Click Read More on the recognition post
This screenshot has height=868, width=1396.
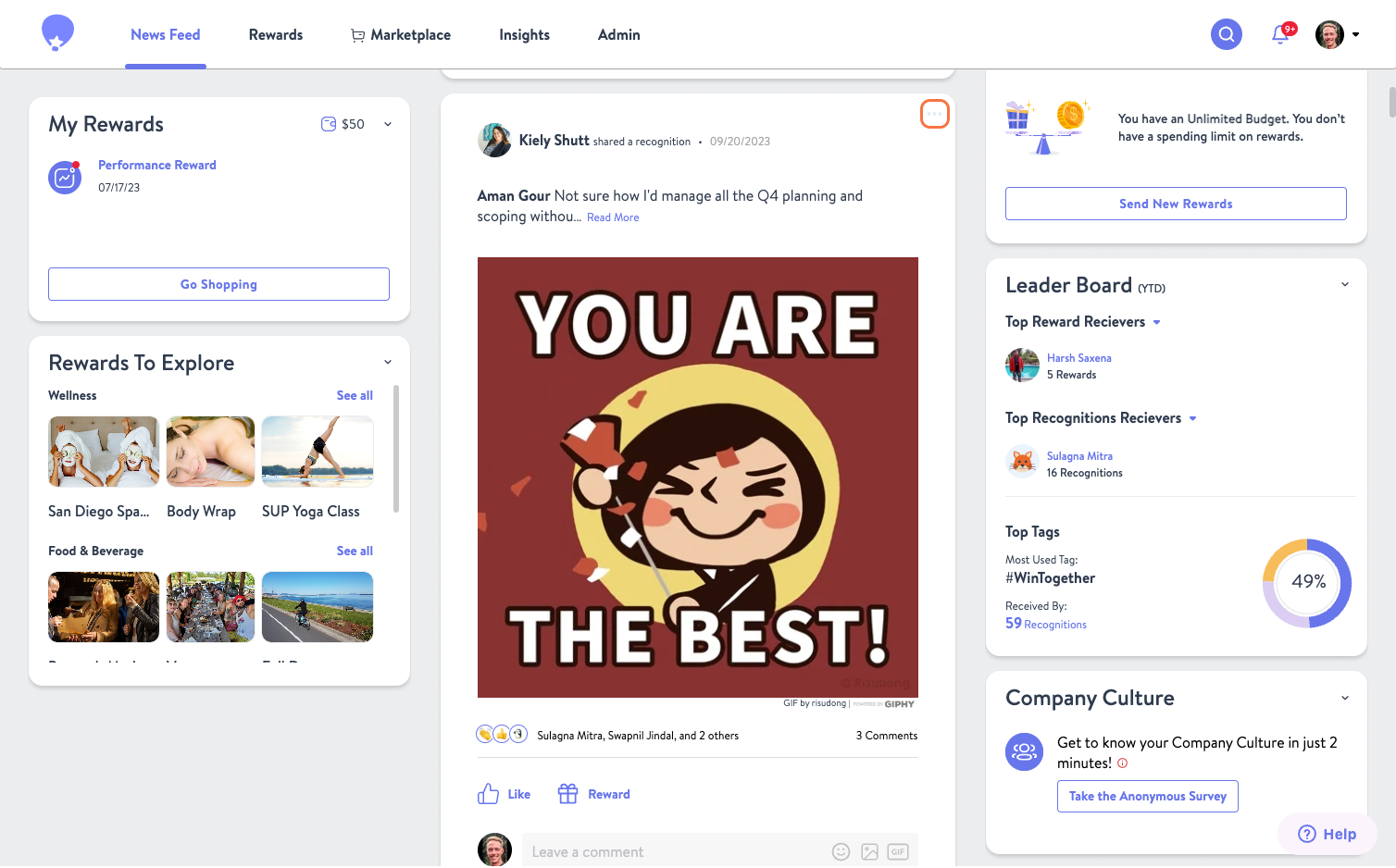coord(613,217)
